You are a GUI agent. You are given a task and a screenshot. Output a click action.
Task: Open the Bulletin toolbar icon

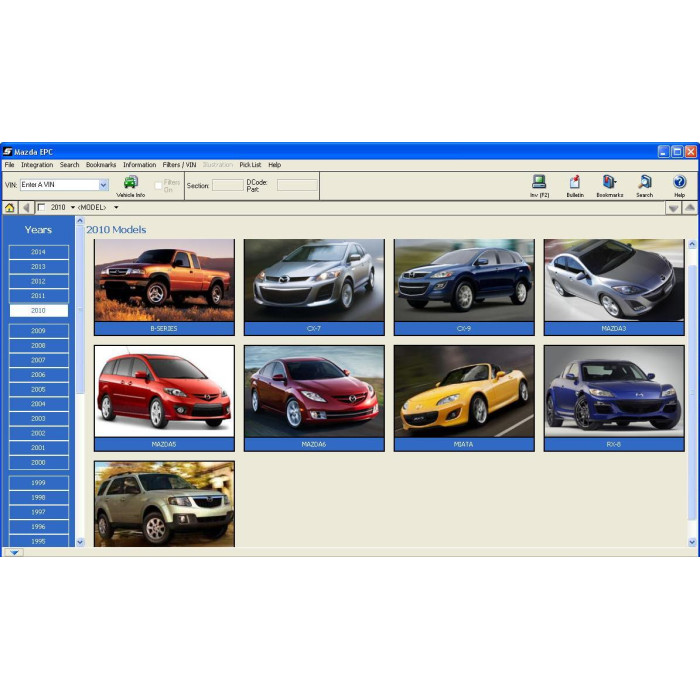click(x=575, y=186)
